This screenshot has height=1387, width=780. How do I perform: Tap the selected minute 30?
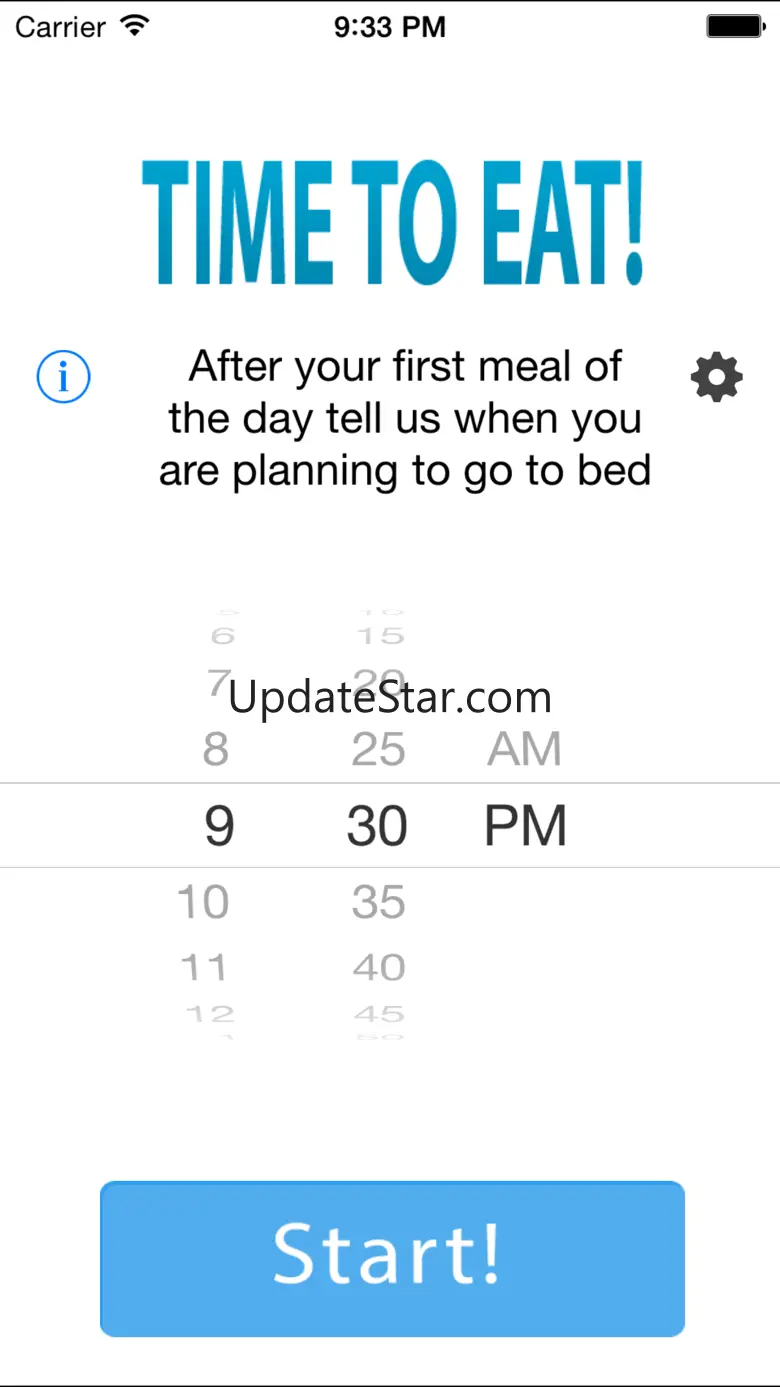click(377, 826)
